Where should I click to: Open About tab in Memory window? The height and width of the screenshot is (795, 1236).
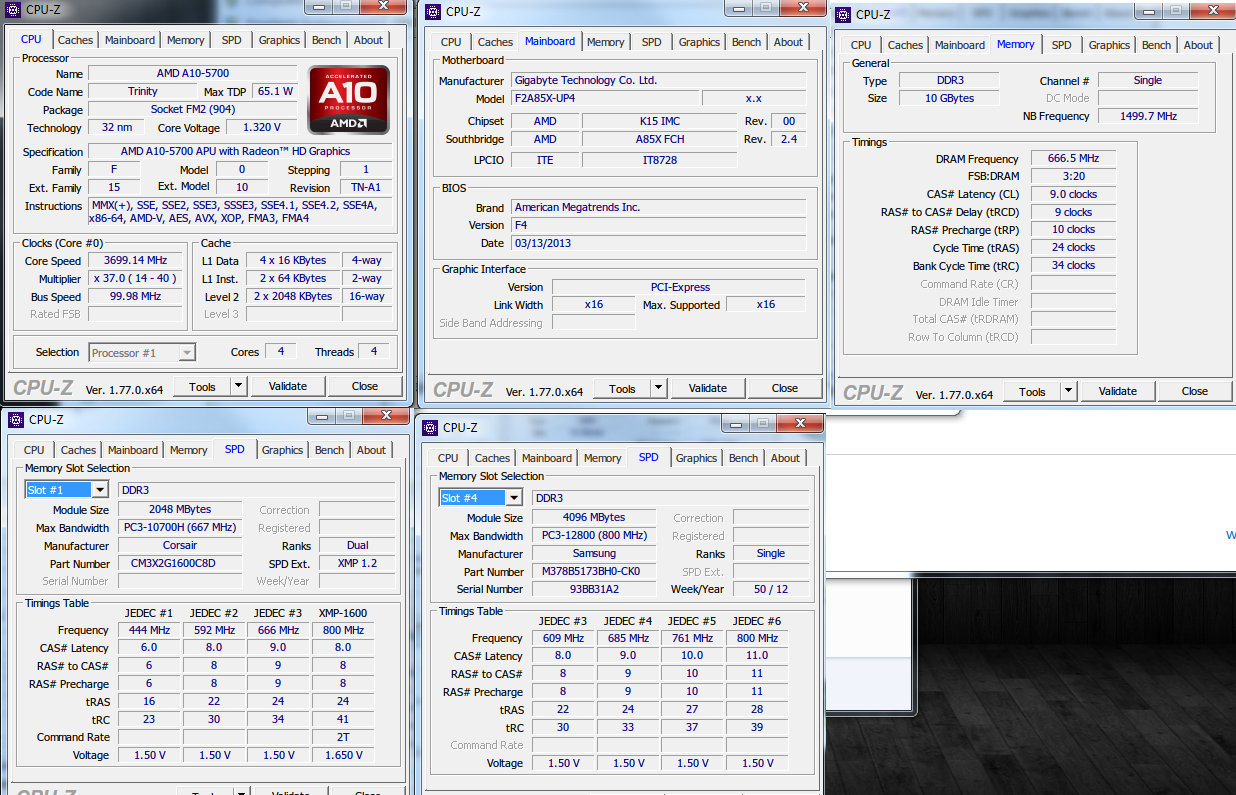1198,45
